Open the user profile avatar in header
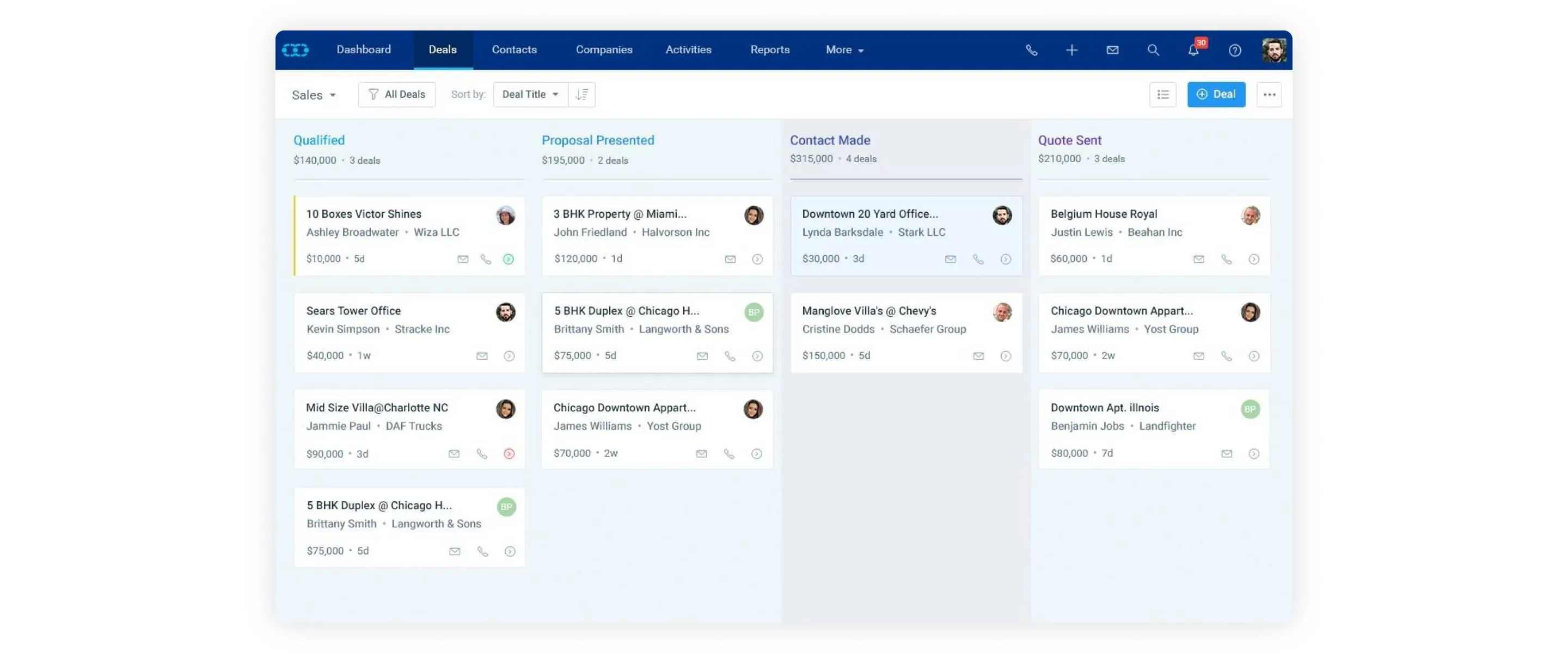 click(1273, 50)
